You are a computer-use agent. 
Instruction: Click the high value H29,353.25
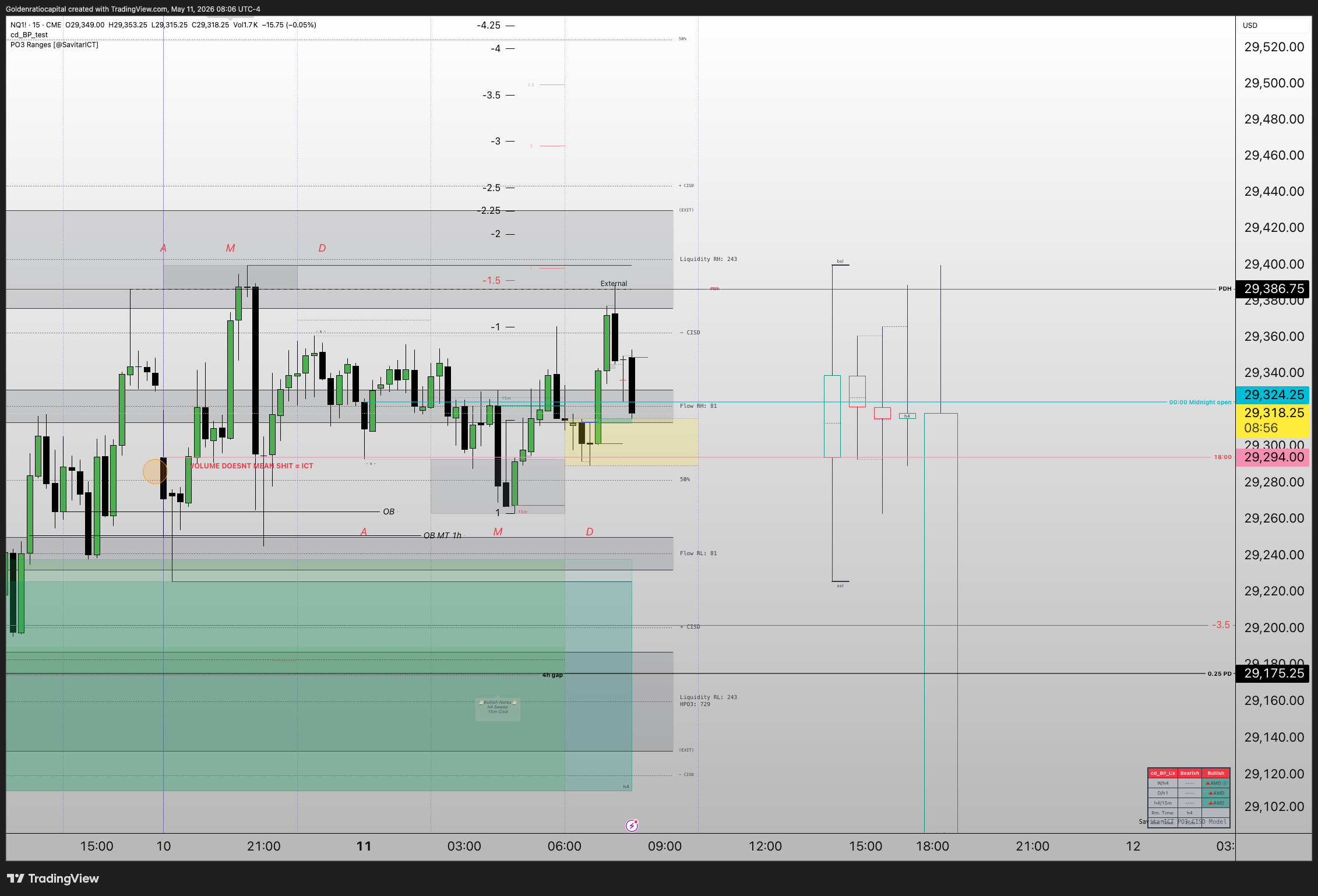pos(128,25)
